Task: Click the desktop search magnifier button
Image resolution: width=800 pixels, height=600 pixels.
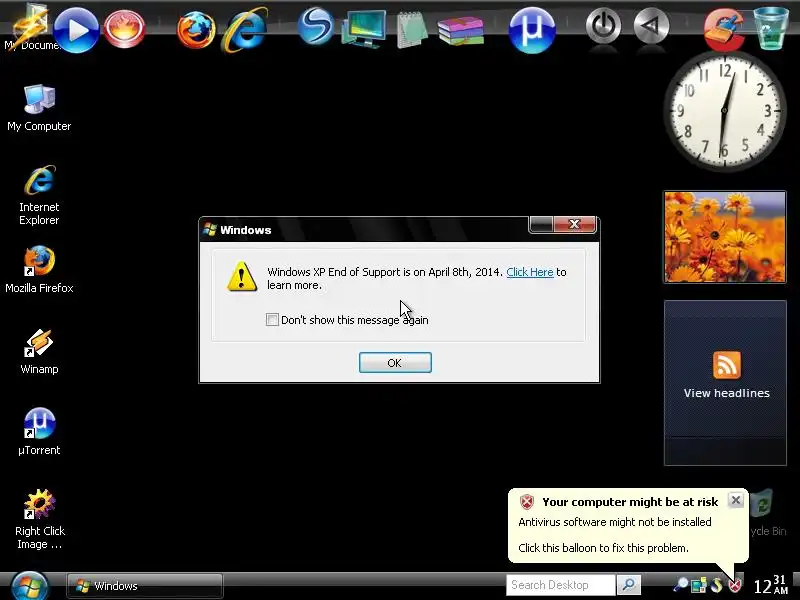Action: pos(629,585)
